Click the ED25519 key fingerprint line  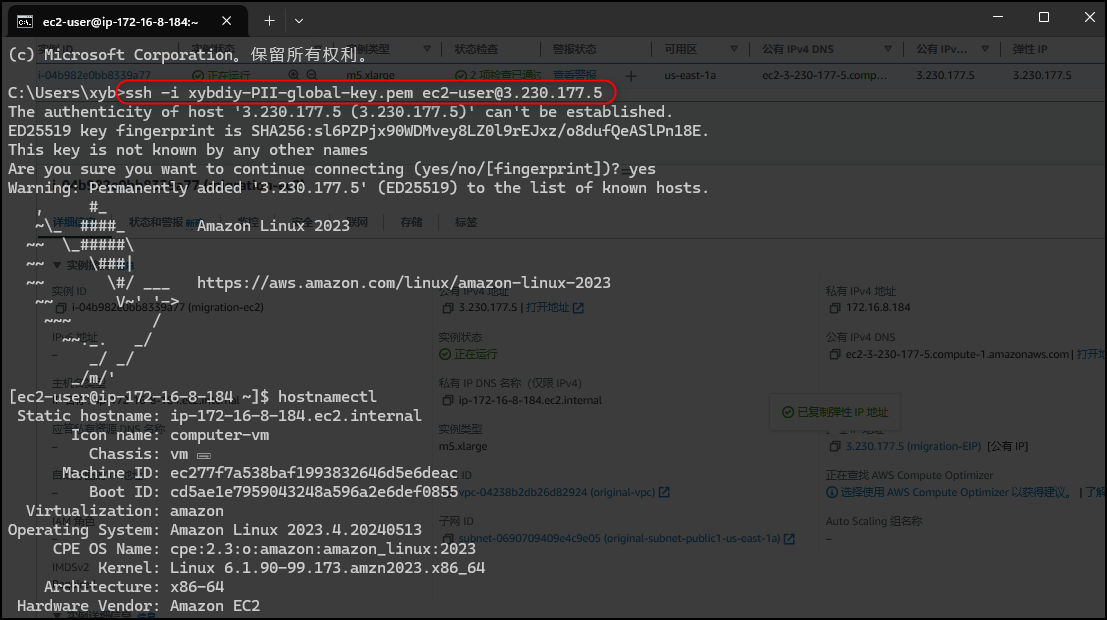[x=358, y=131]
